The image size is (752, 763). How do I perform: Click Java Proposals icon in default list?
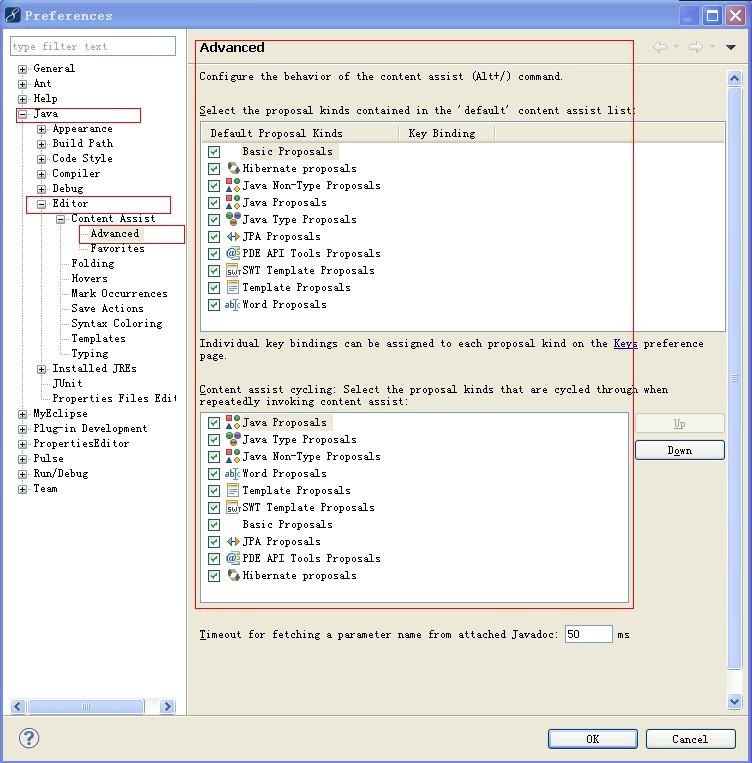coord(233,202)
